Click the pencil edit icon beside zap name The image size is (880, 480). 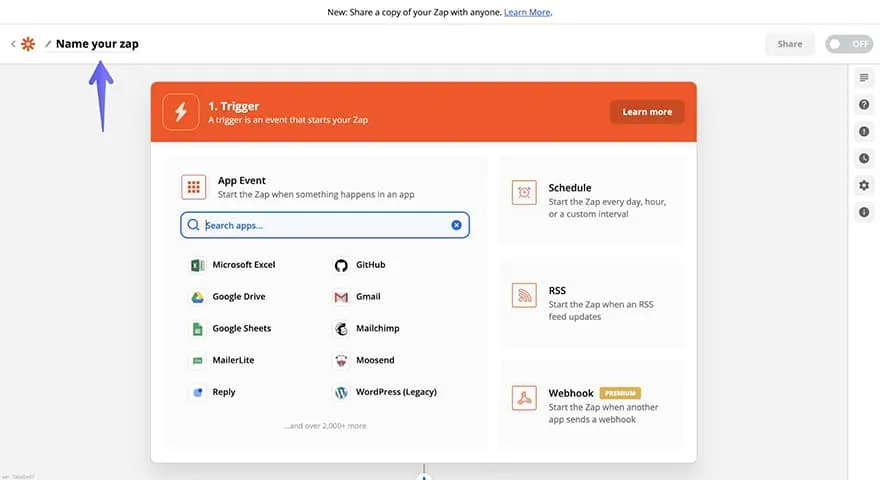[x=48, y=44]
